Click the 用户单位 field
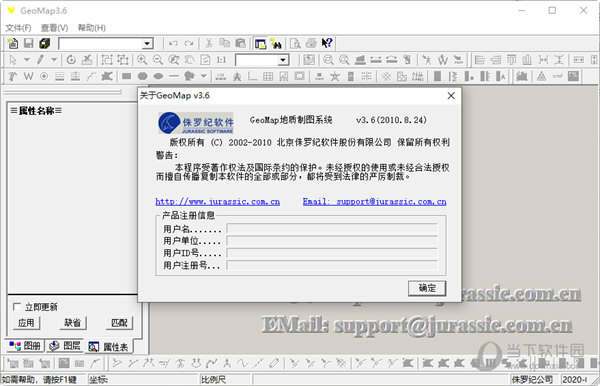 [332, 241]
